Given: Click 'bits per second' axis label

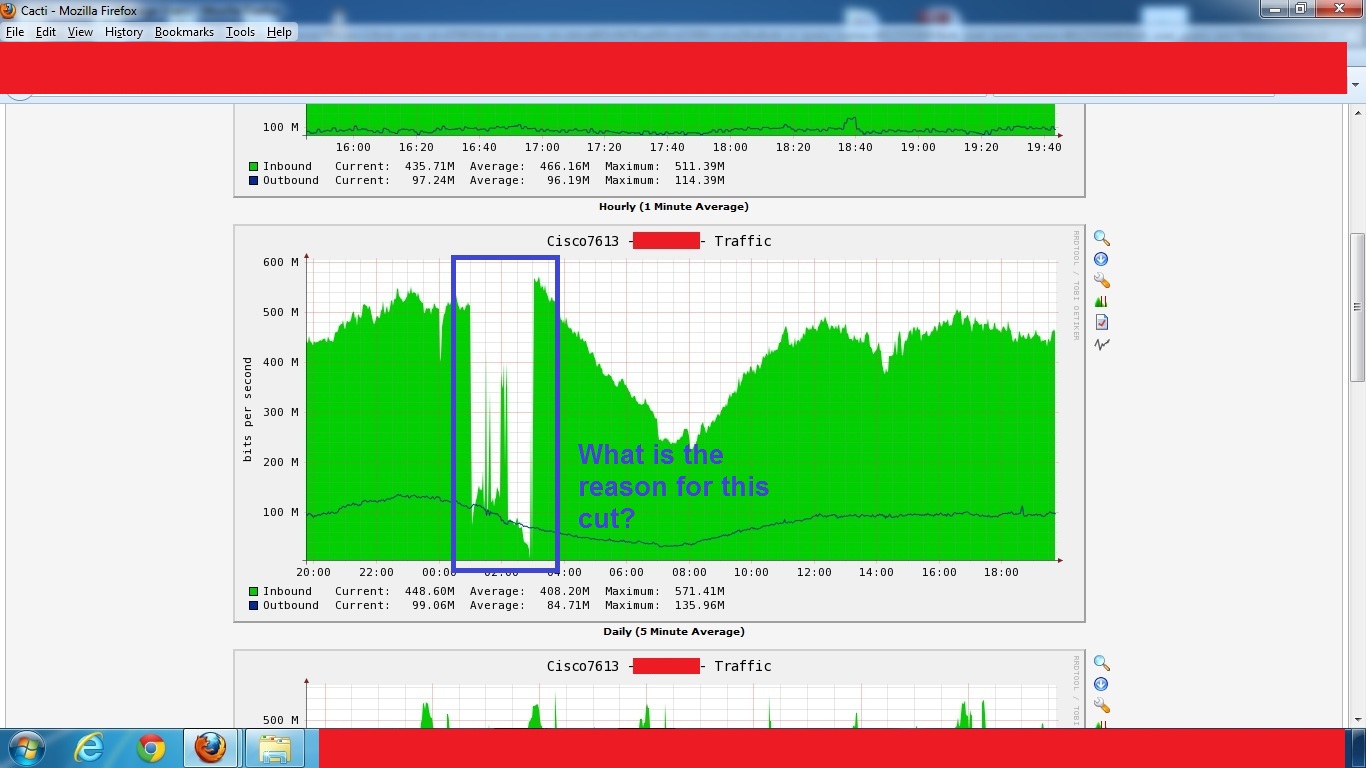Looking at the screenshot, I should (248, 410).
